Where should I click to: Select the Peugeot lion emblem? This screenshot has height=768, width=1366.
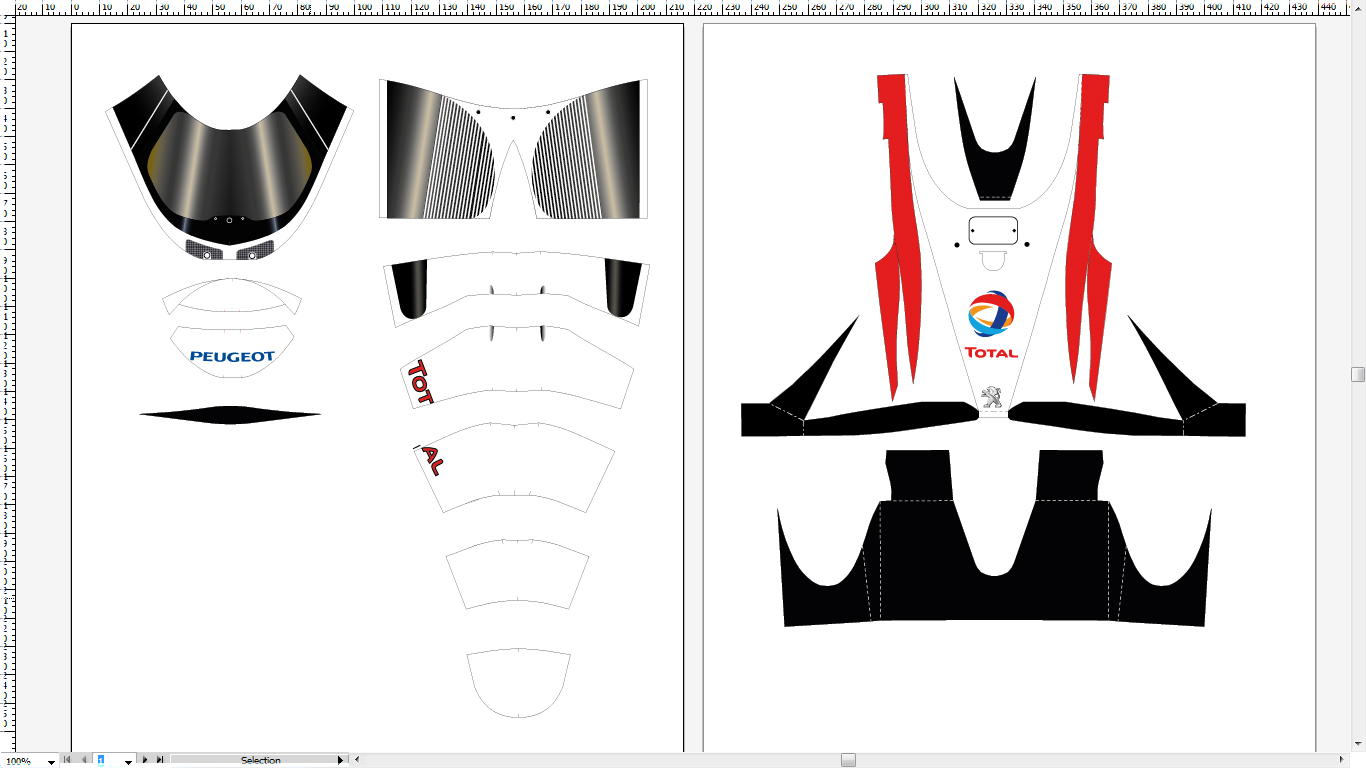pyautogui.click(x=992, y=397)
